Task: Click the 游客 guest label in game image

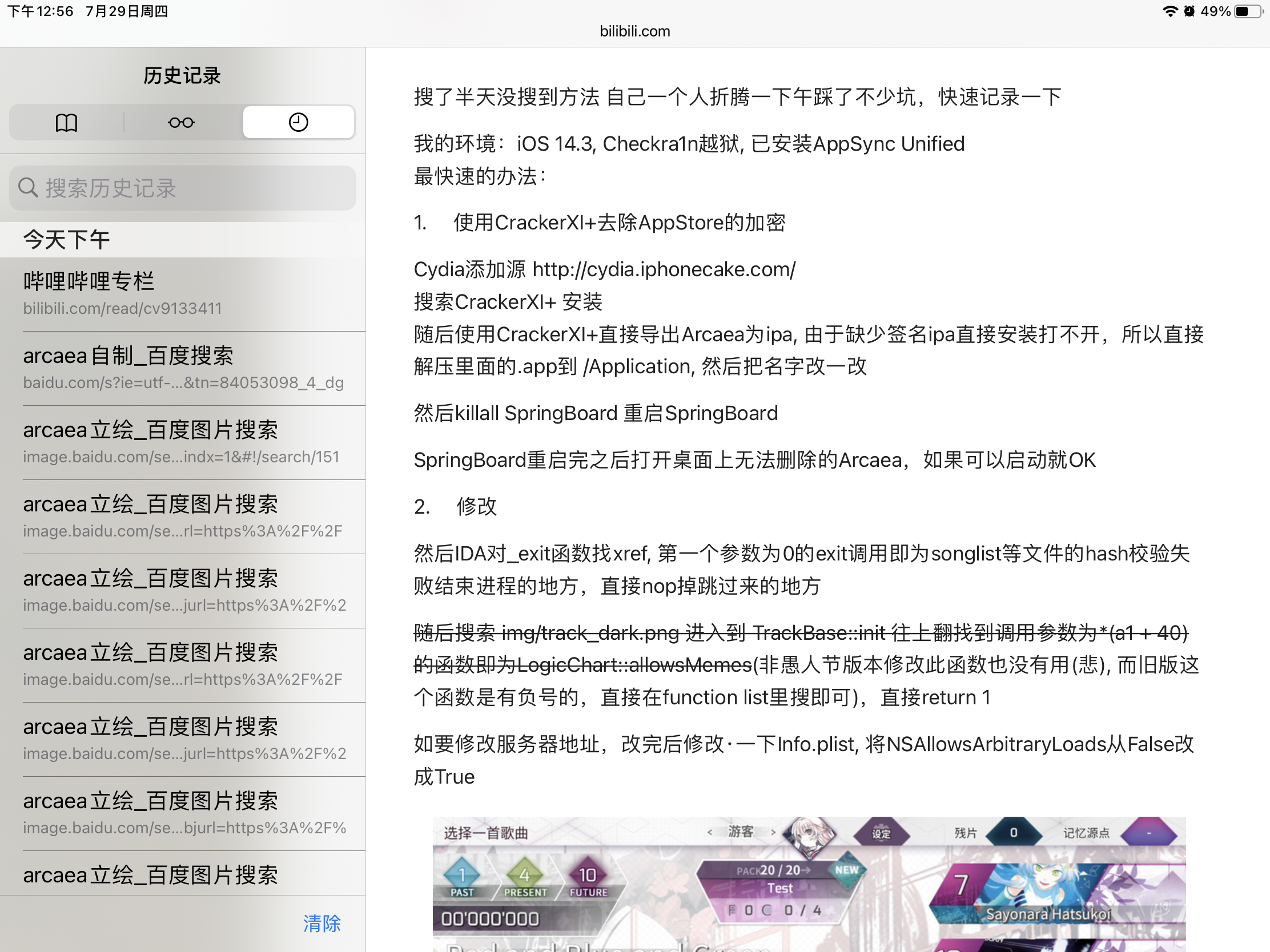Action: tap(741, 832)
